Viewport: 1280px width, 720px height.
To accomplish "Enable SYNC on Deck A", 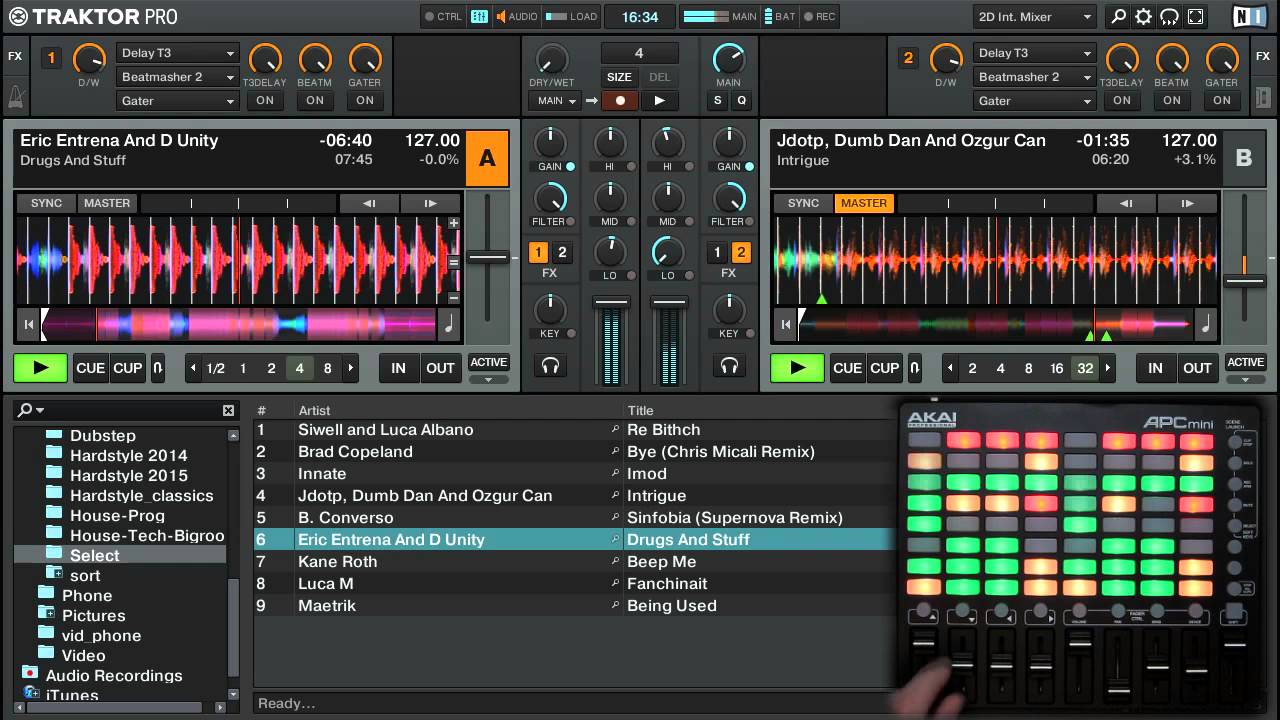I will (46, 203).
